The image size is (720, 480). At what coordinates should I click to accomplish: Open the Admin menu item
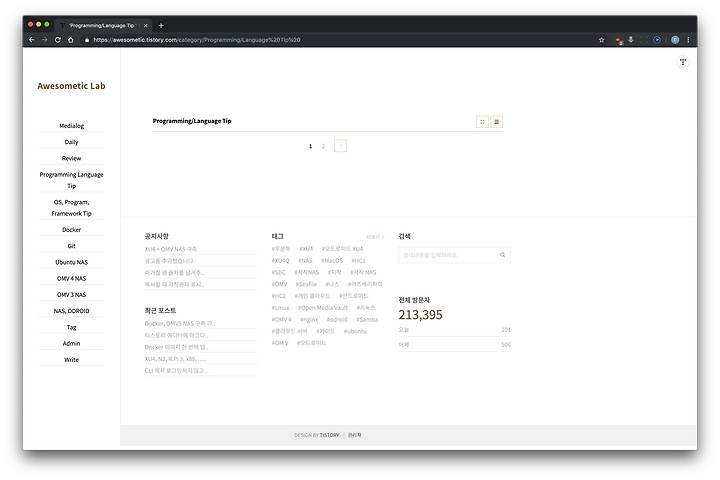pyautogui.click(x=72, y=344)
